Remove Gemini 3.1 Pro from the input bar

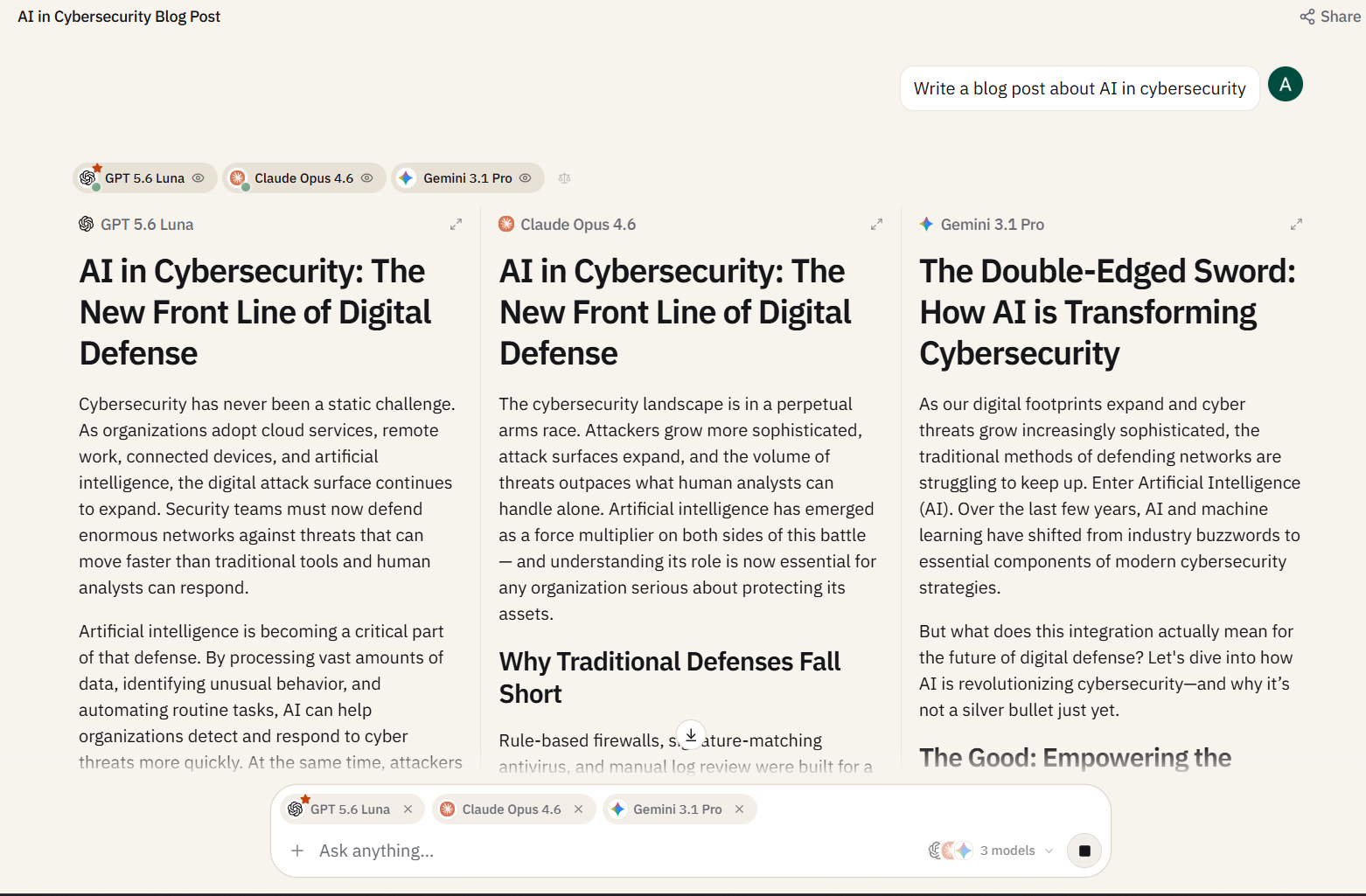click(739, 809)
